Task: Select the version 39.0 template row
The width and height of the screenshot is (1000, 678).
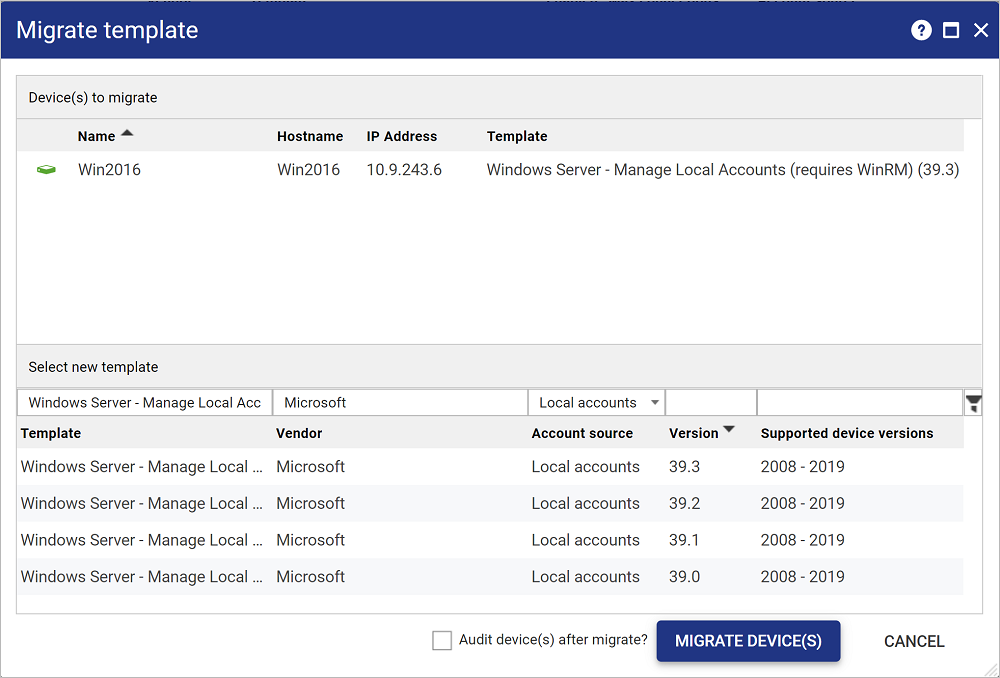Action: click(490, 577)
